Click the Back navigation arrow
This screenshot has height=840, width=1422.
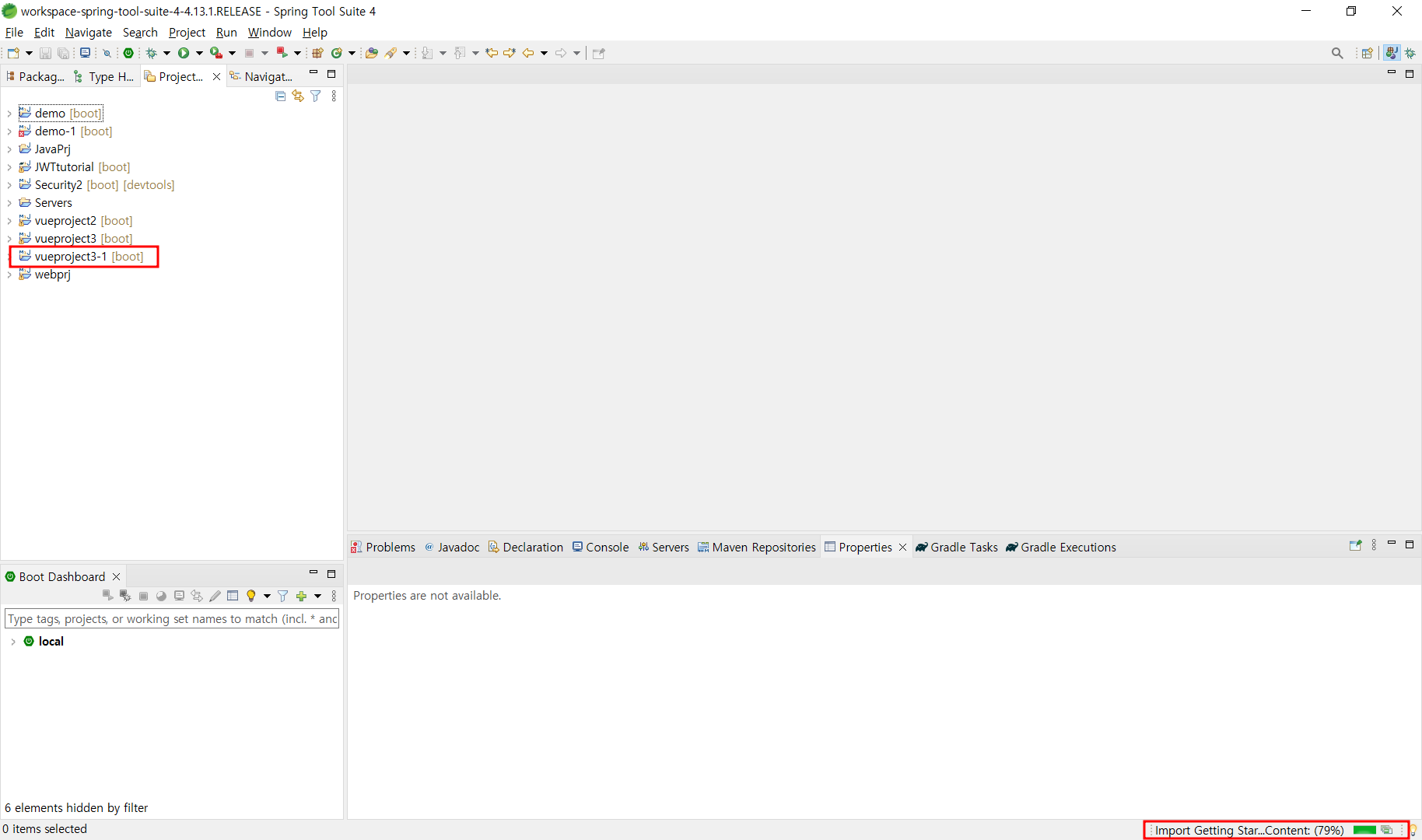[x=528, y=53]
